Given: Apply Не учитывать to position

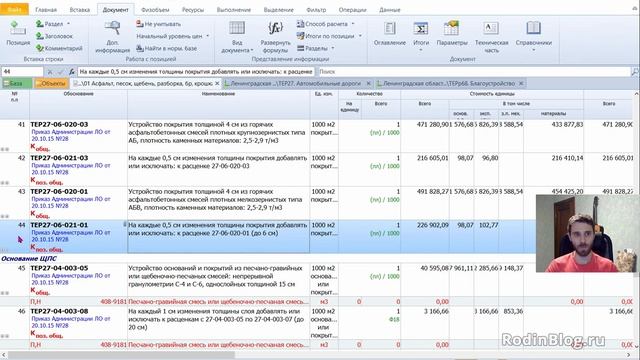Looking at the screenshot, I should (x=158, y=24).
